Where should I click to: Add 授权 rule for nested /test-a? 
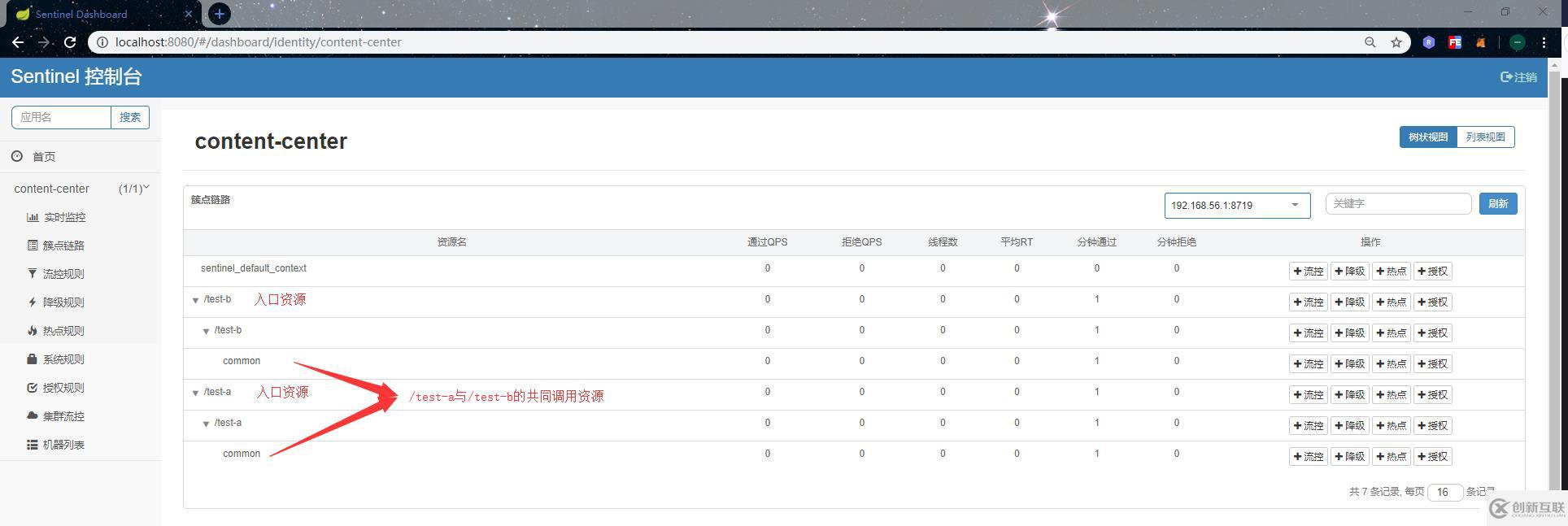click(1433, 426)
